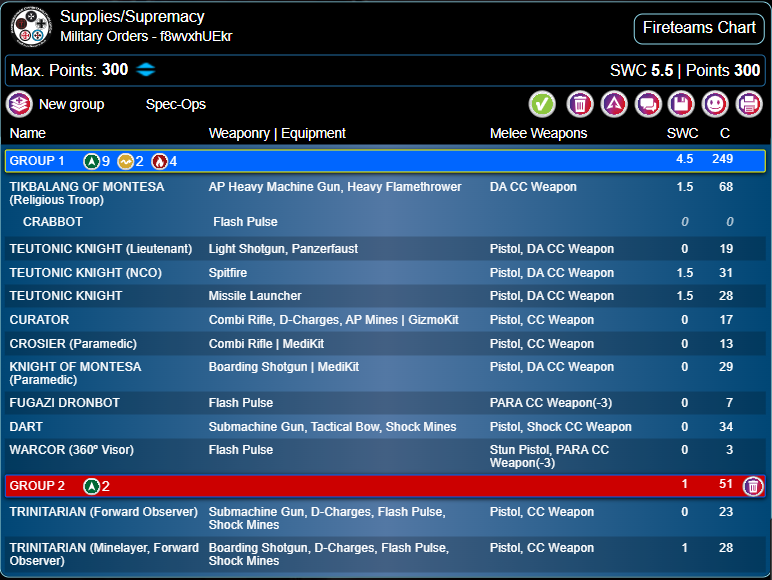Click the Spec-Ops option

click(175, 104)
